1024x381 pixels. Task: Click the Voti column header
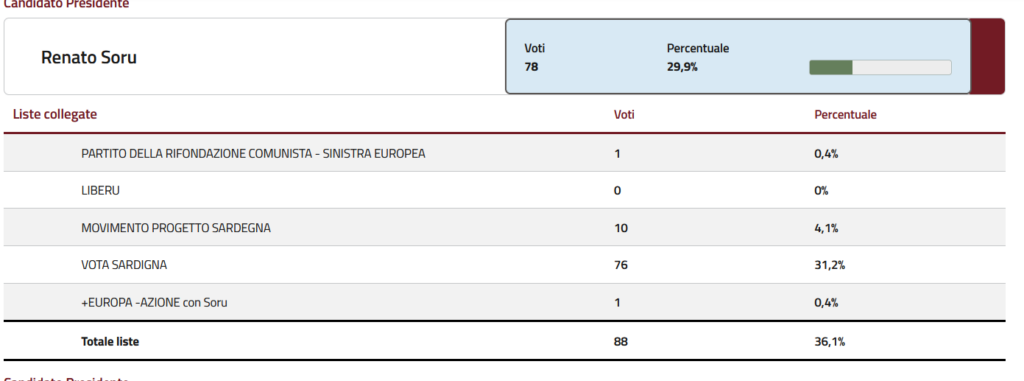tap(624, 114)
